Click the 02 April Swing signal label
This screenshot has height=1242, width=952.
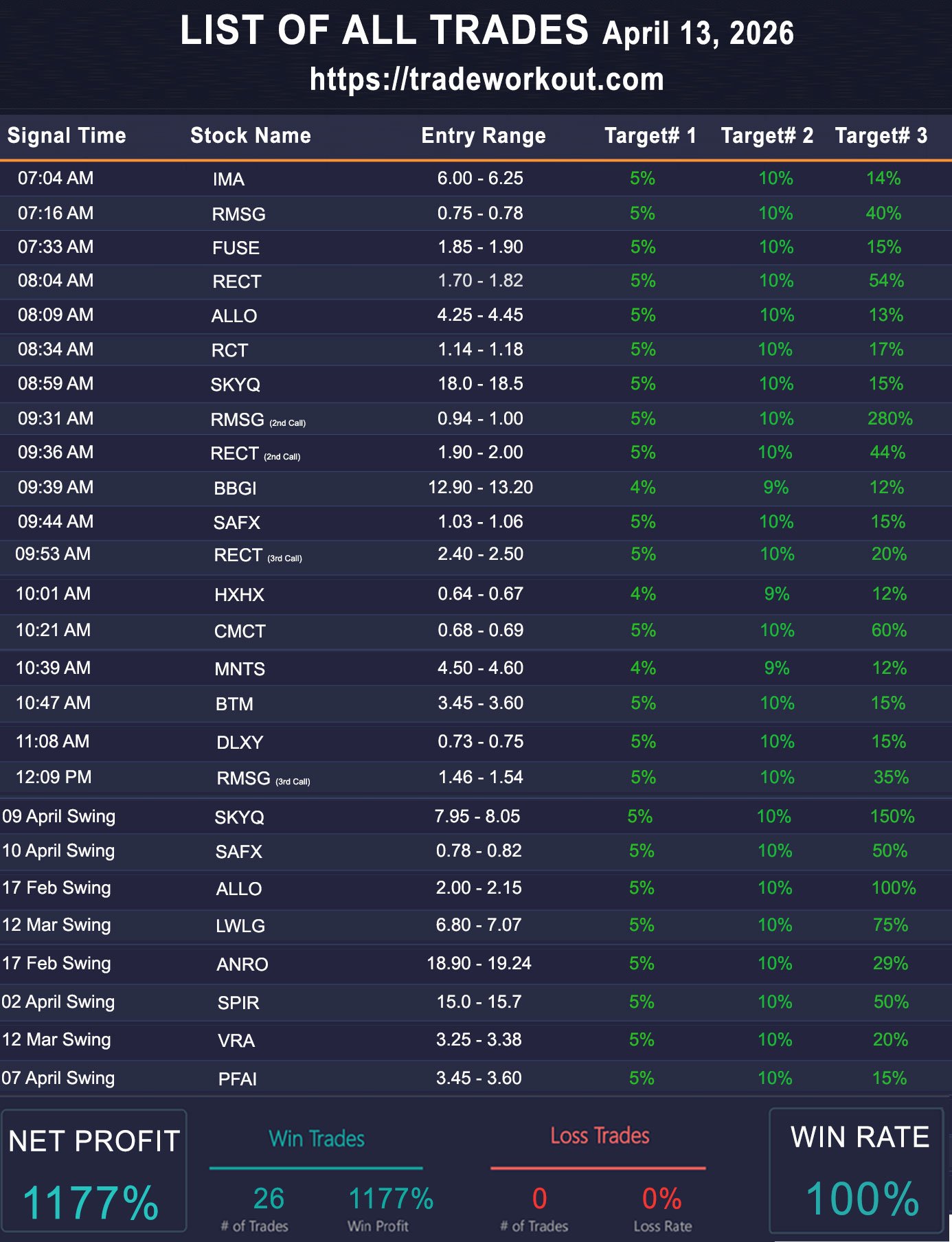(58, 1002)
